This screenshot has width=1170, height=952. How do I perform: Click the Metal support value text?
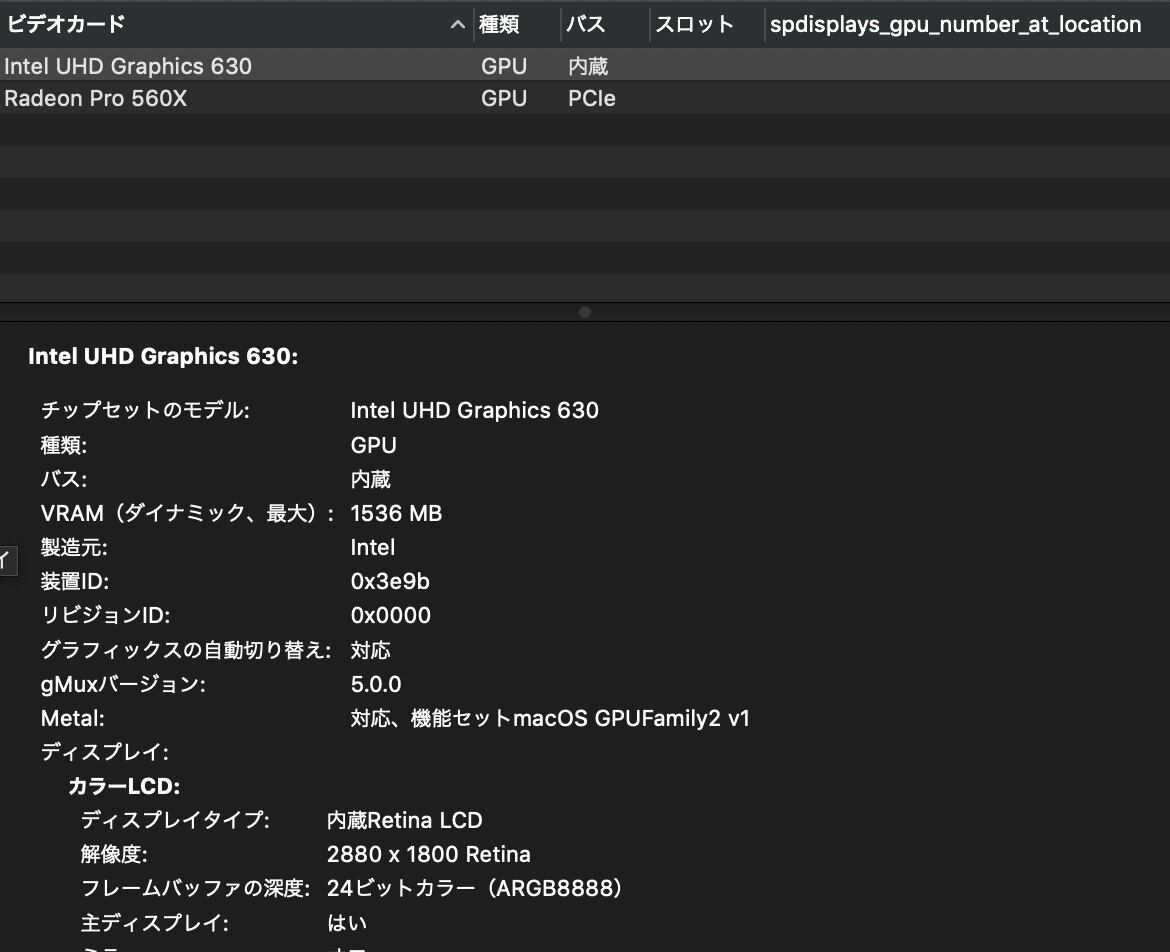coord(550,718)
